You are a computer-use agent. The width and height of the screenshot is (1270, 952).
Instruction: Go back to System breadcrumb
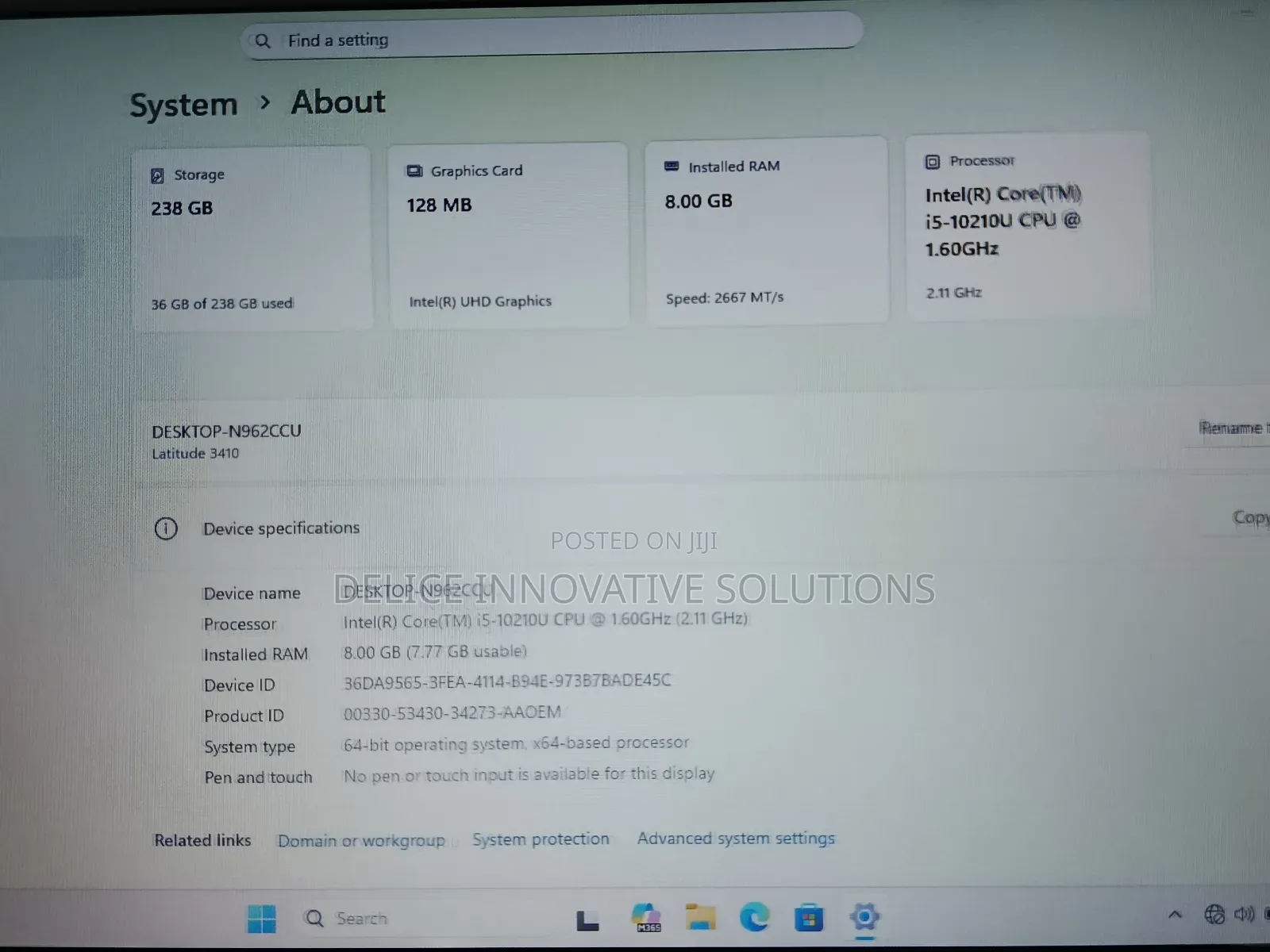183,105
